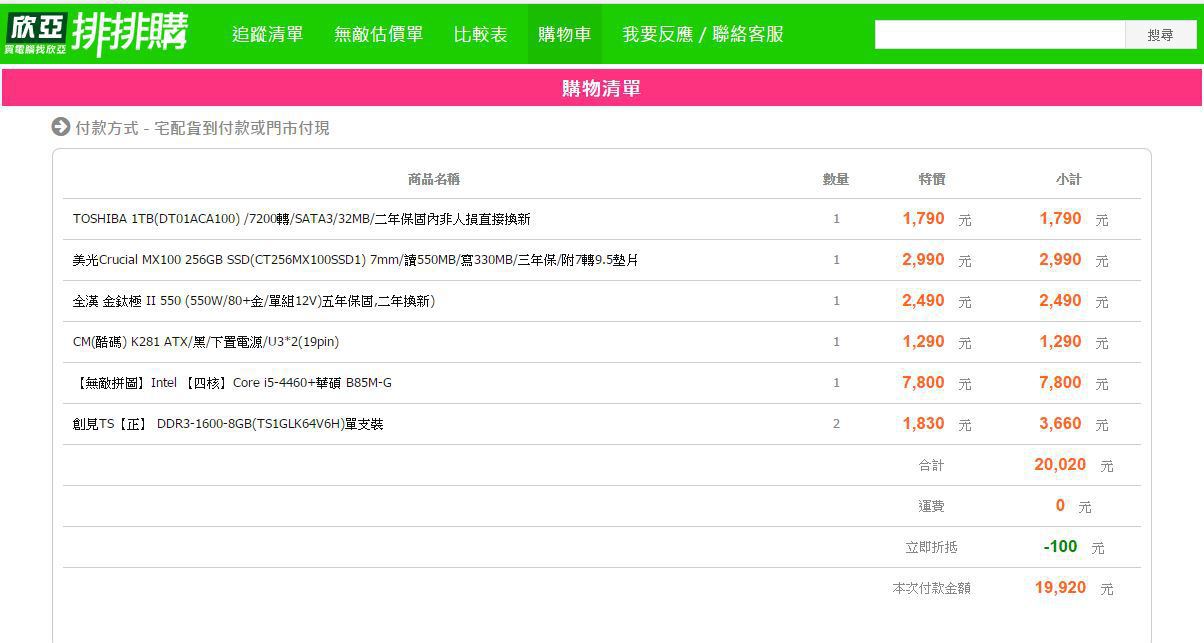Click the 2,990 subtotal for Crucial SSD

tap(1060, 259)
